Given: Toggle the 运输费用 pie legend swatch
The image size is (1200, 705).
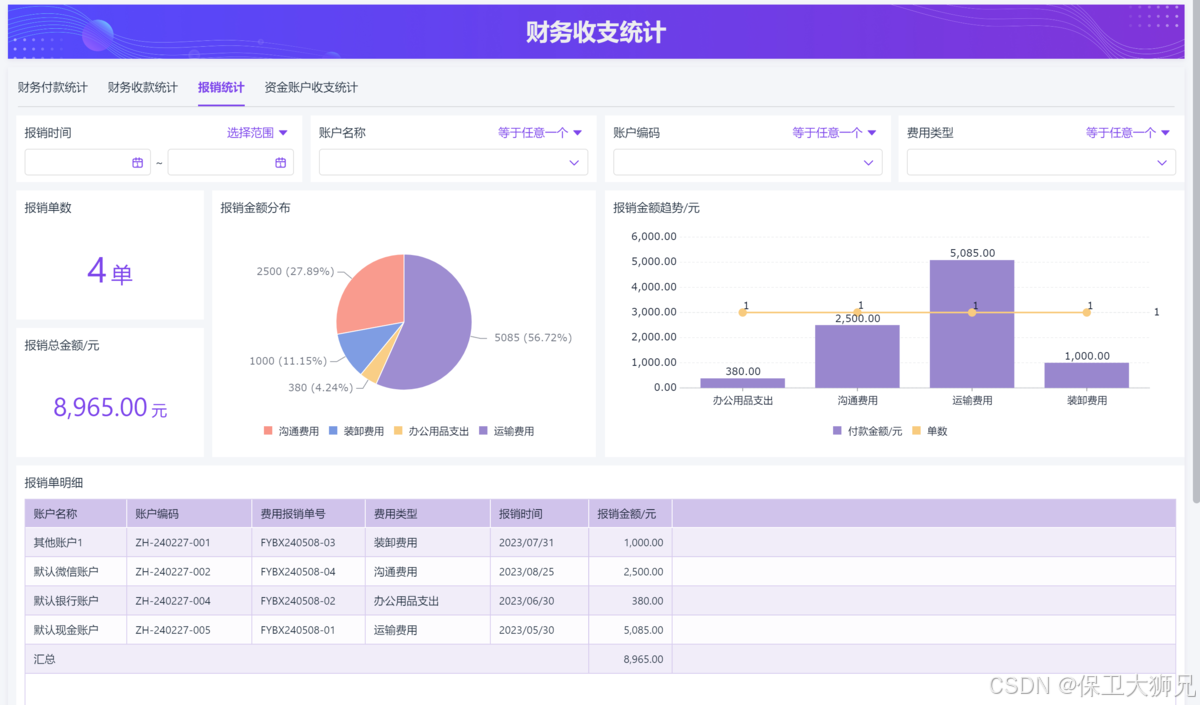Looking at the screenshot, I should [x=484, y=431].
